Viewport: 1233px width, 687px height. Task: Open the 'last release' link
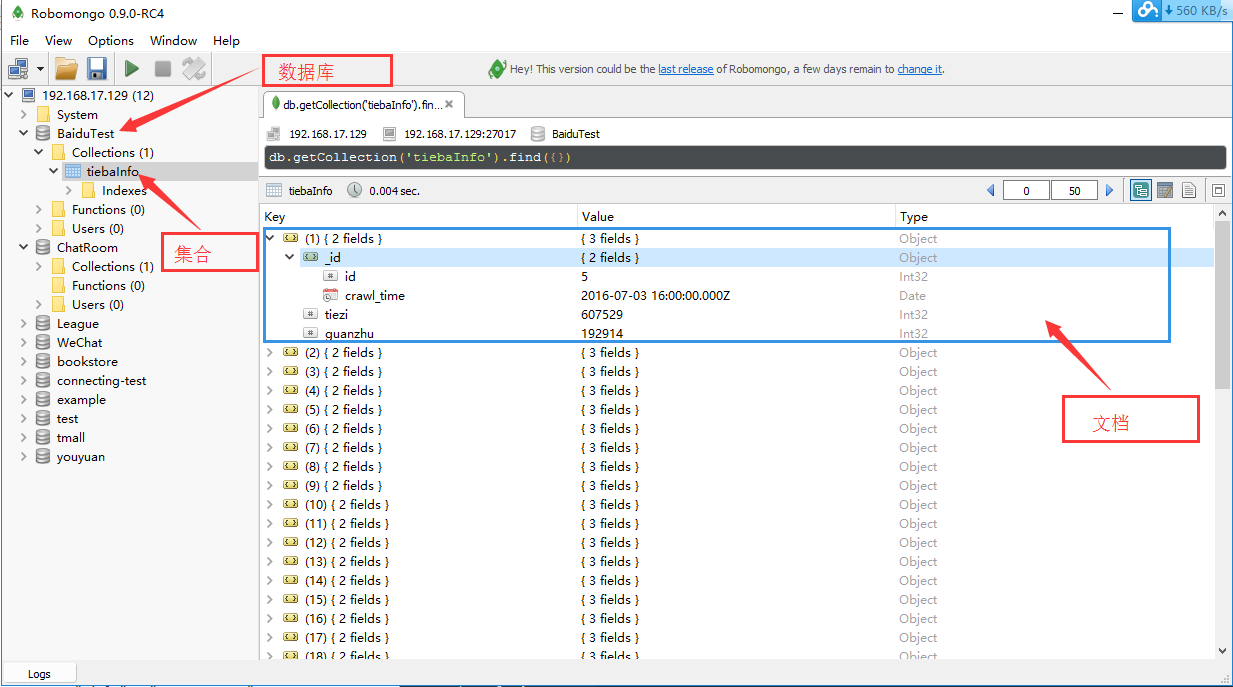coord(685,69)
